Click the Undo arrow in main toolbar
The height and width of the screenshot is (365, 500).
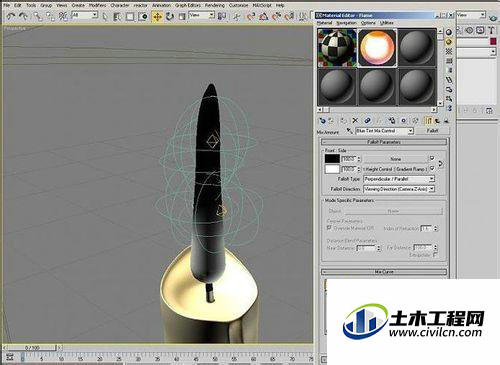click(x=11, y=16)
